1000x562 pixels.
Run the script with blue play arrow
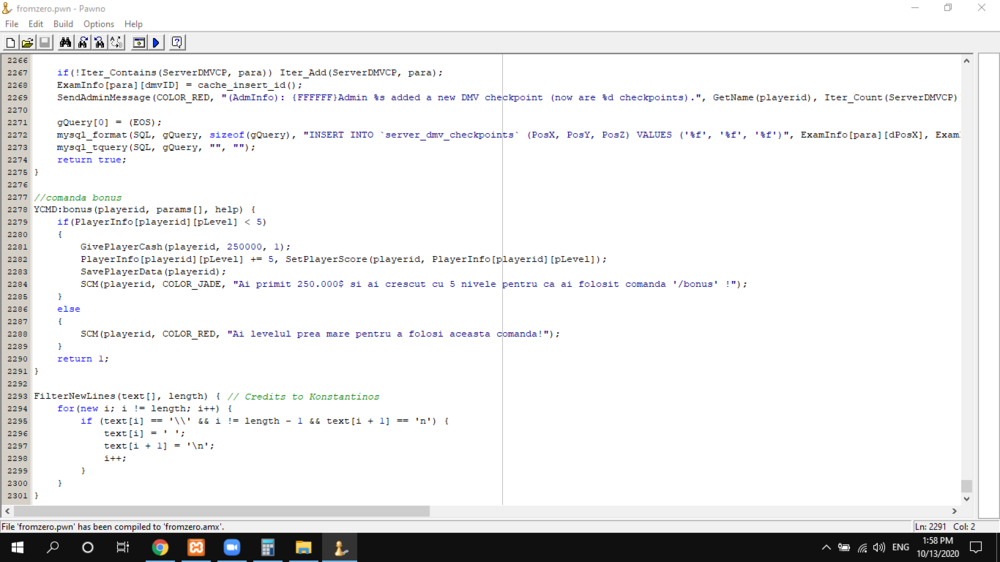[x=156, y=43]
